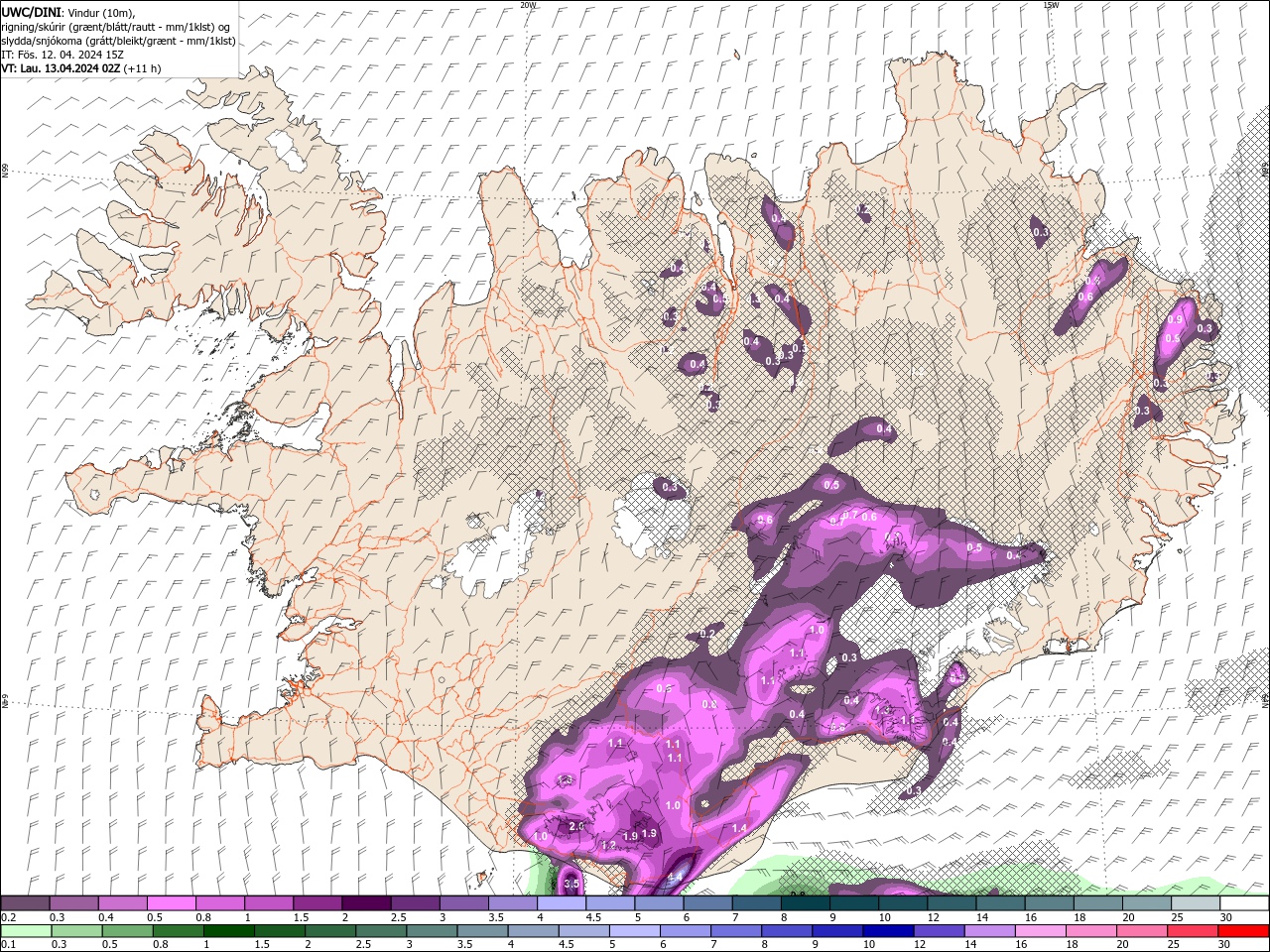The width and height of the screenshot is (1270, 952).
Task: Click the 20 swatch in the snow legend row
Action: [x=1146, y=903]
